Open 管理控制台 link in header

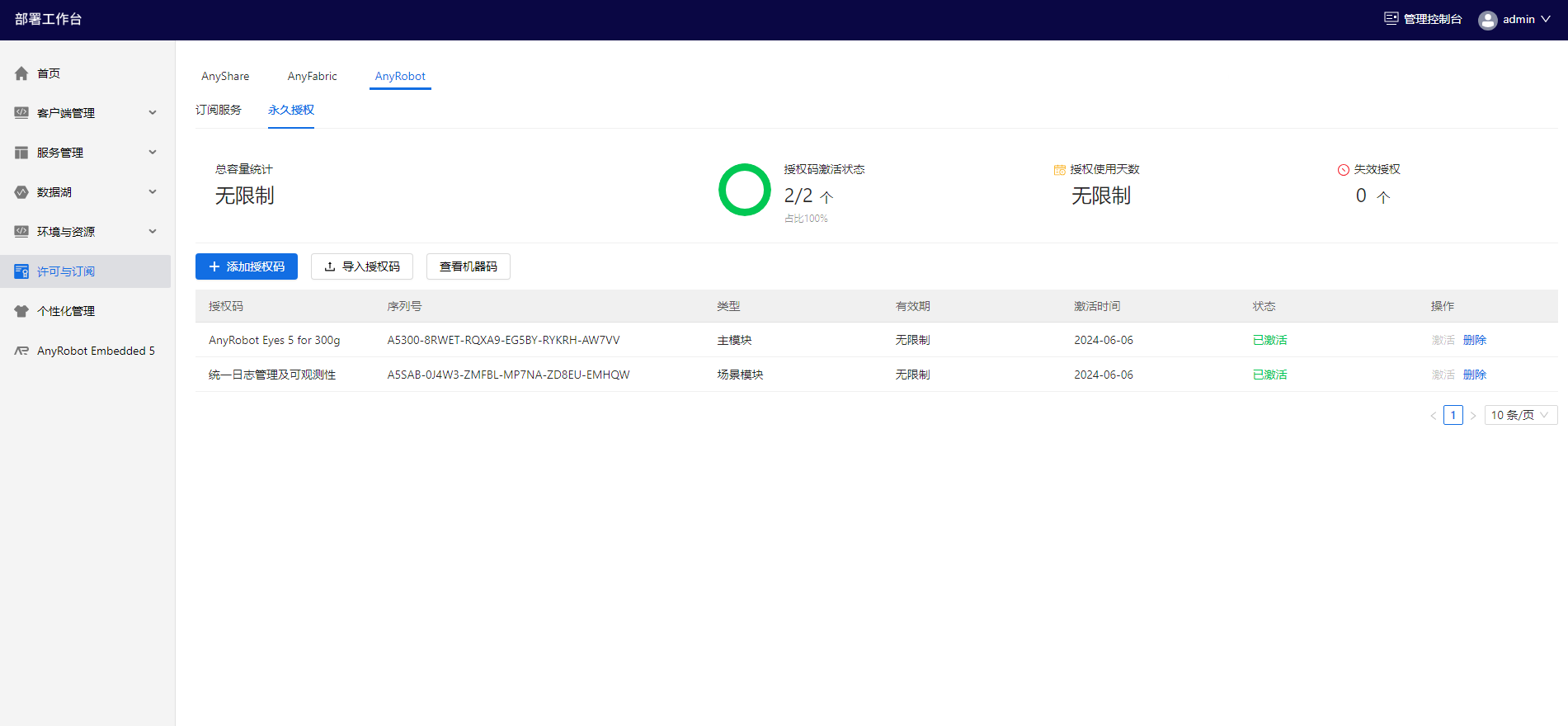1424,19
